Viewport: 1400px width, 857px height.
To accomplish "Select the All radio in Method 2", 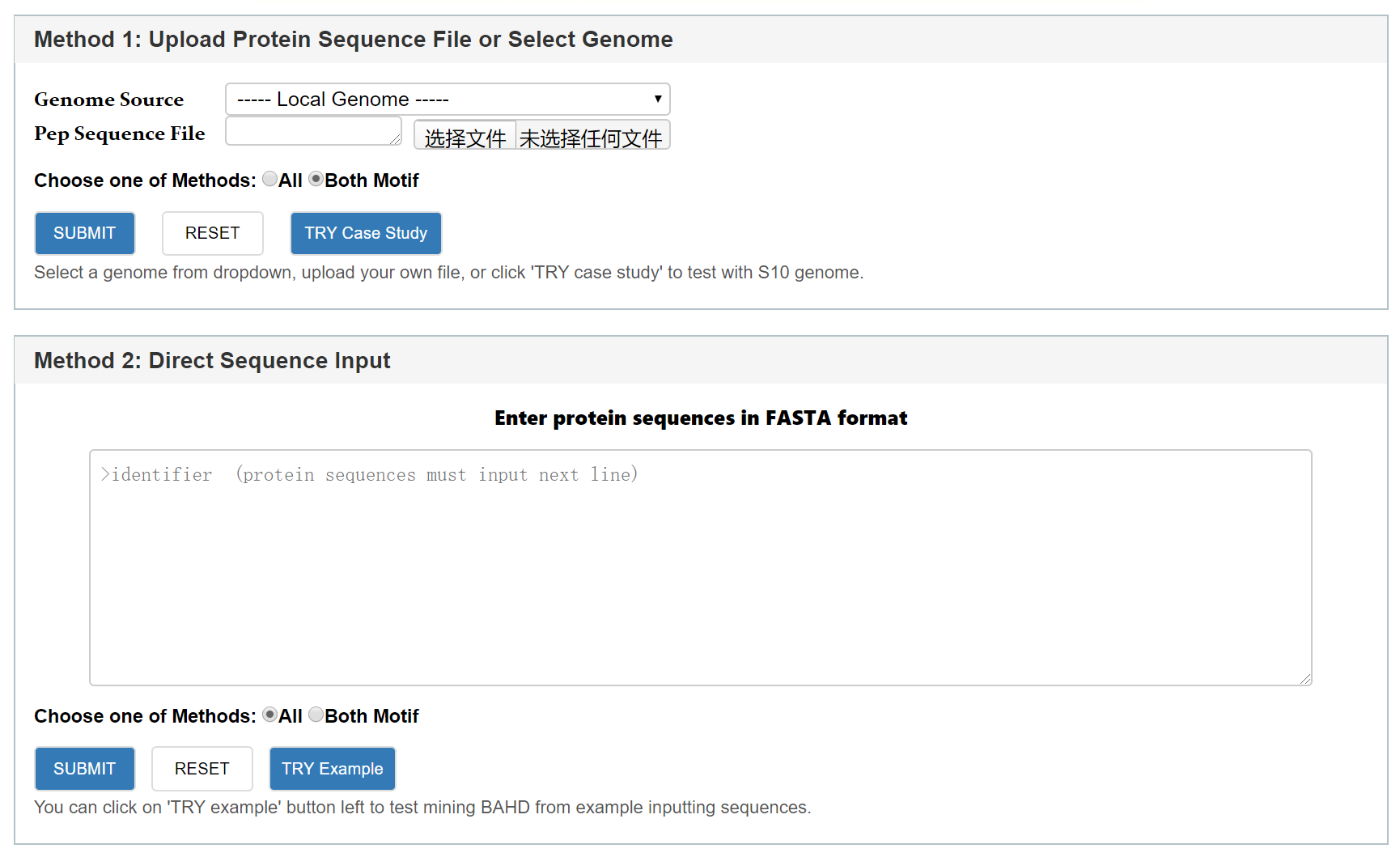I will click(270, 715).
